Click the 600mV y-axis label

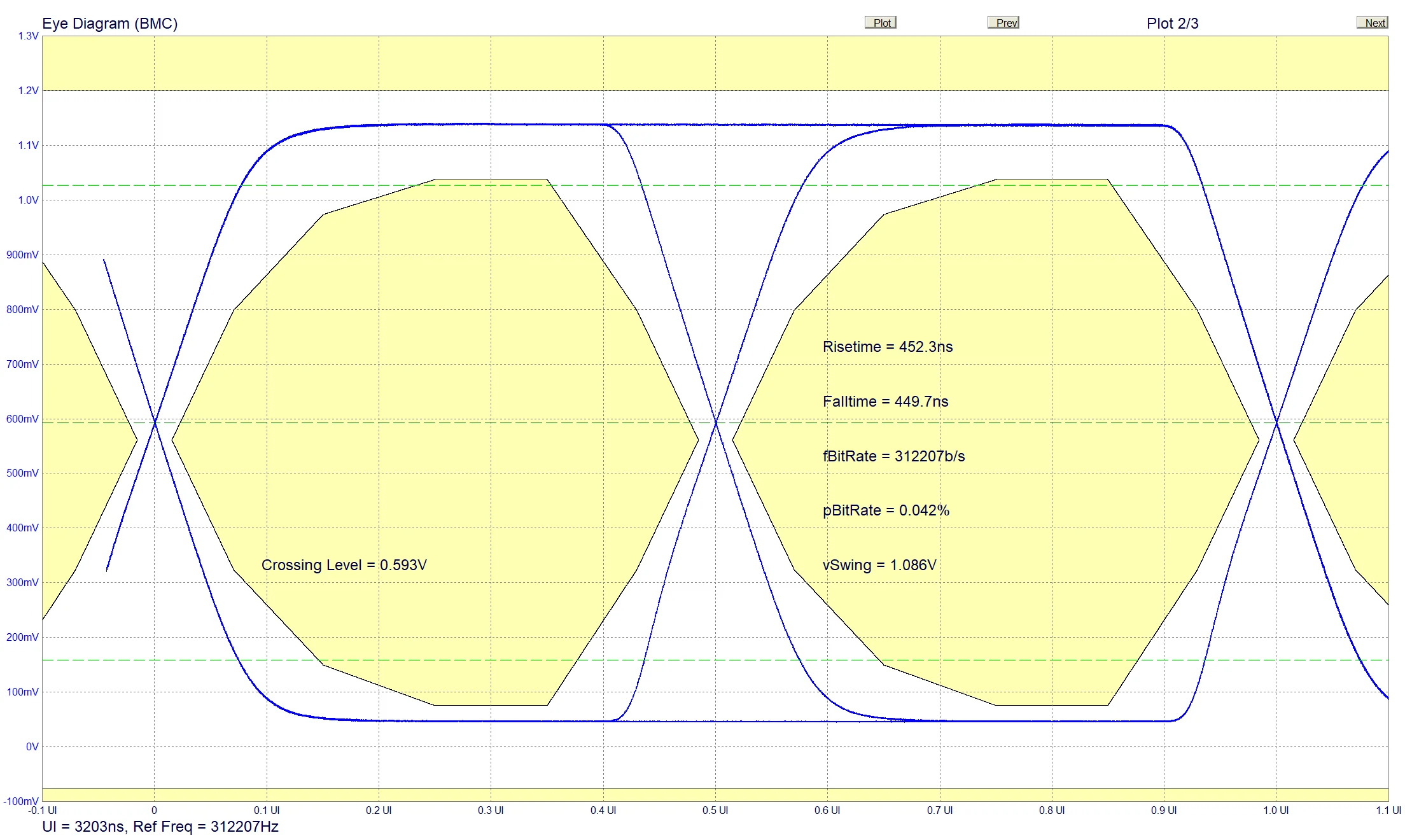22,419
